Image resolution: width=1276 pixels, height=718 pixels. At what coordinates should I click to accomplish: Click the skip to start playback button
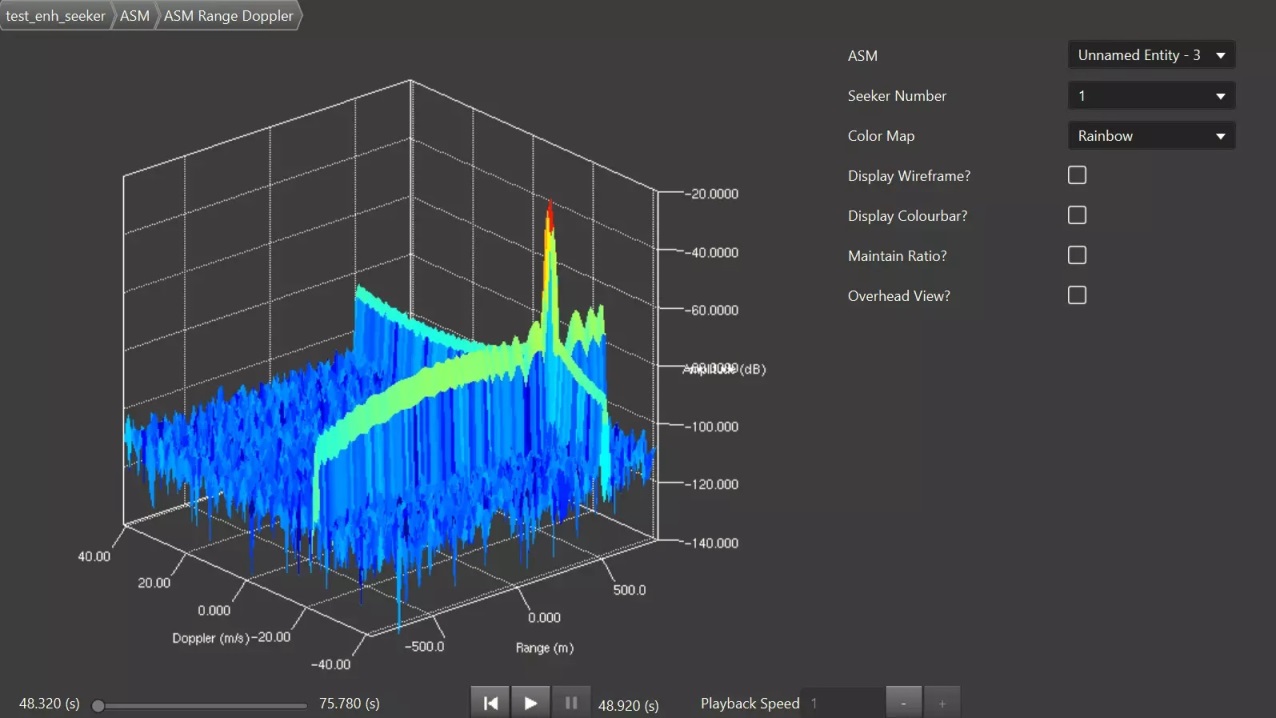point(490,703)
